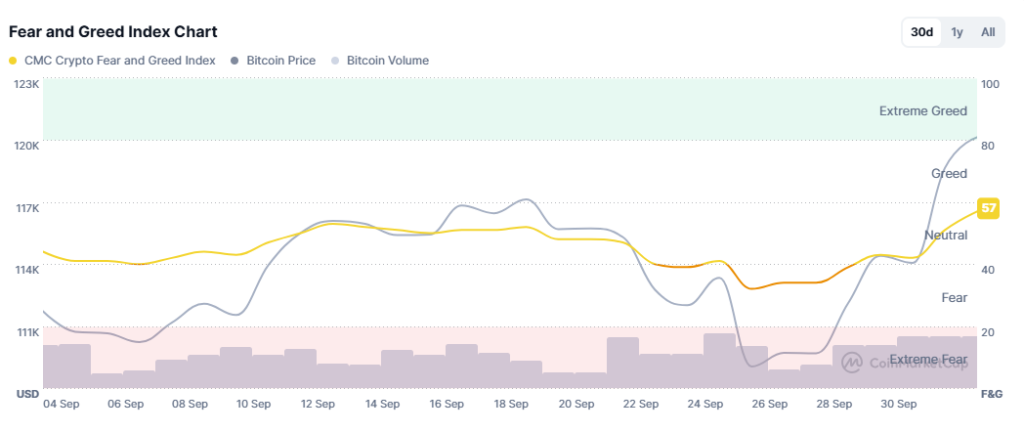Screen dimensions: 1024x432
Task: Switch to the 30d time range
Action: (921, 32)
